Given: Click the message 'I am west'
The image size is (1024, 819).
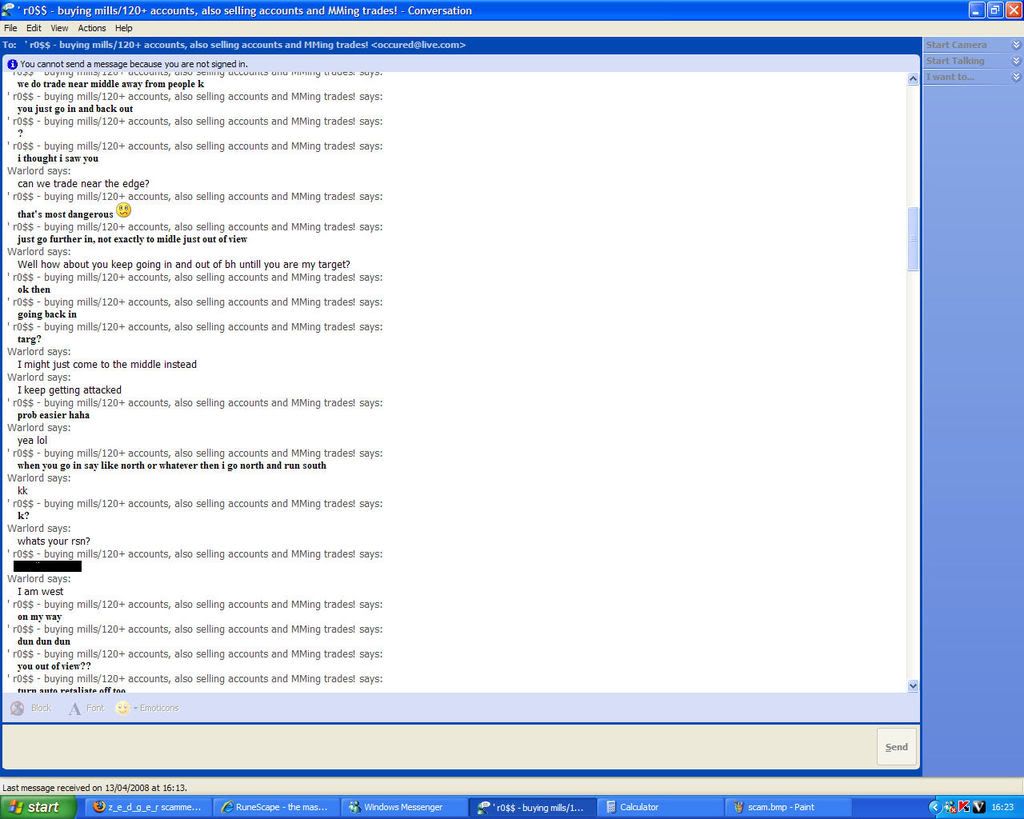Looking at the screenshot, I should pos(40,592).
